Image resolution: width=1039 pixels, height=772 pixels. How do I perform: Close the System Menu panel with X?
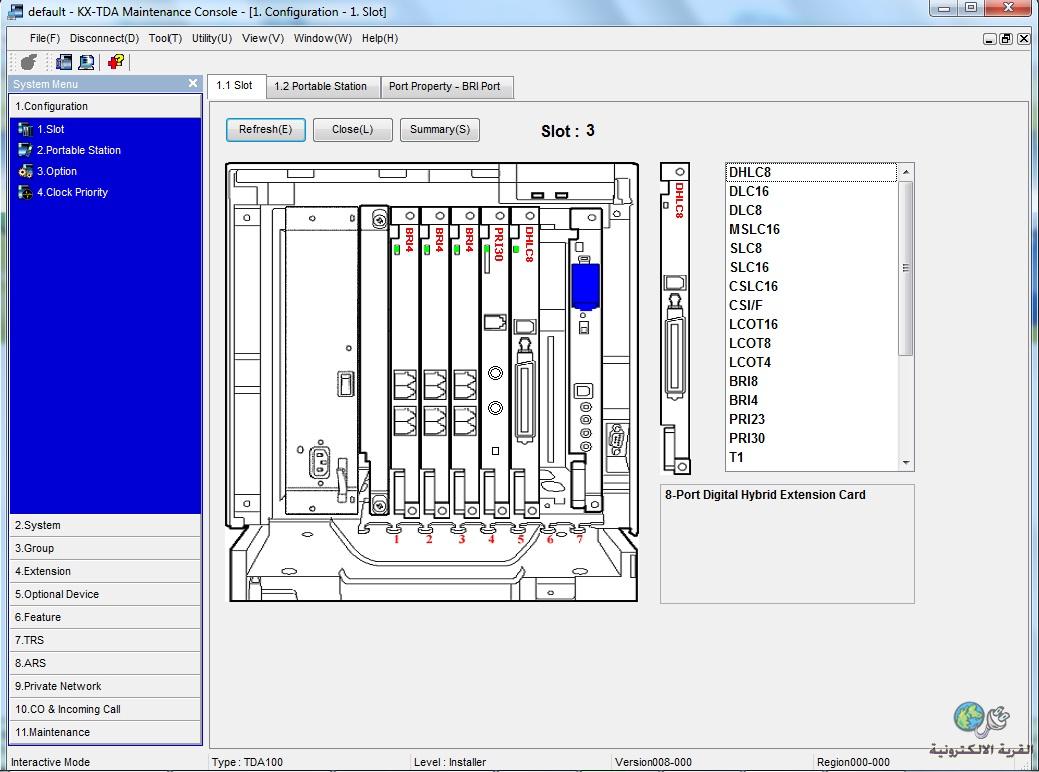[x=193, y=83]
